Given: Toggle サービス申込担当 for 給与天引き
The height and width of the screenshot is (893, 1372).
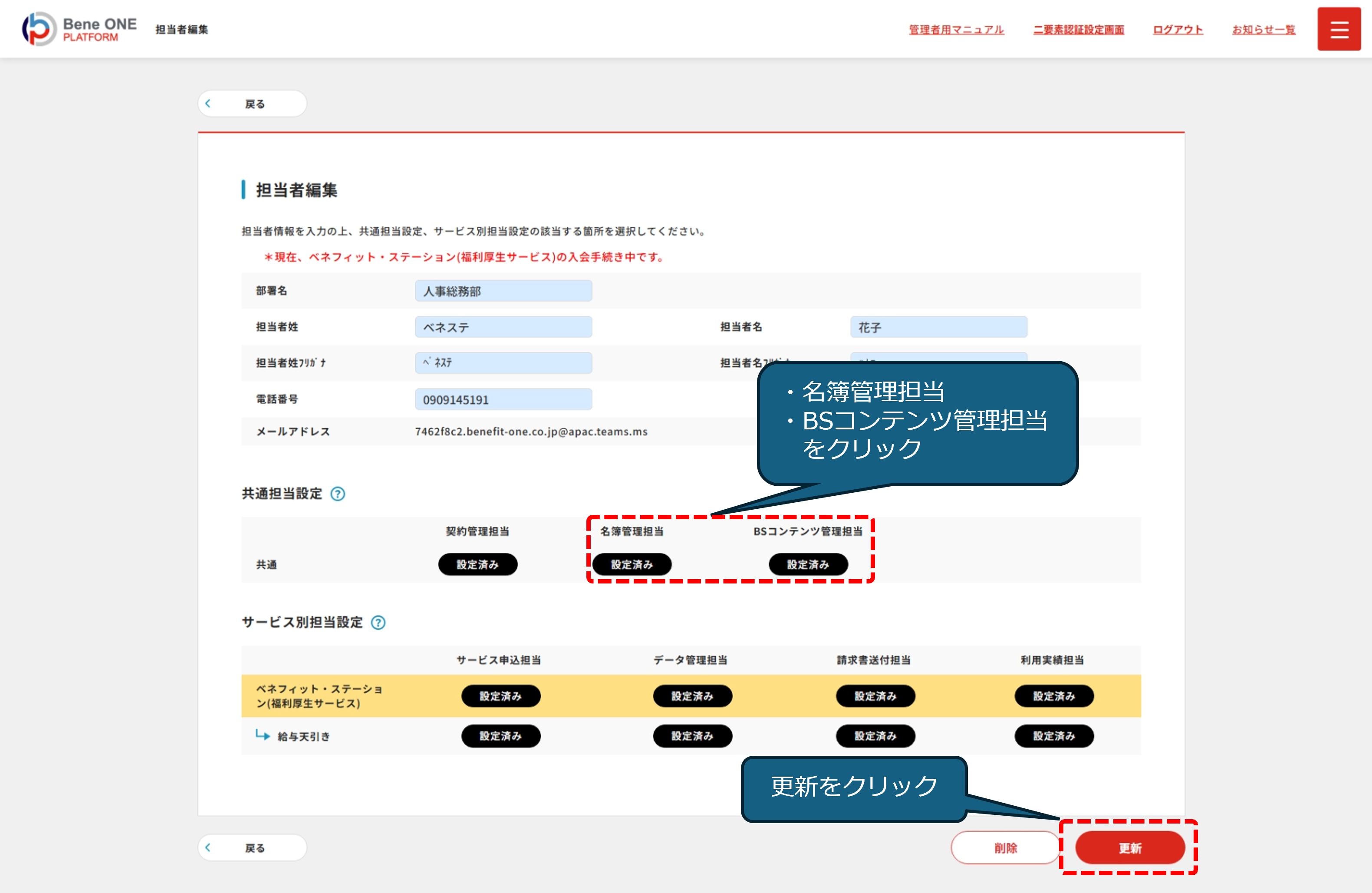Looking at the screenshot, I should [x=501, y=736].
